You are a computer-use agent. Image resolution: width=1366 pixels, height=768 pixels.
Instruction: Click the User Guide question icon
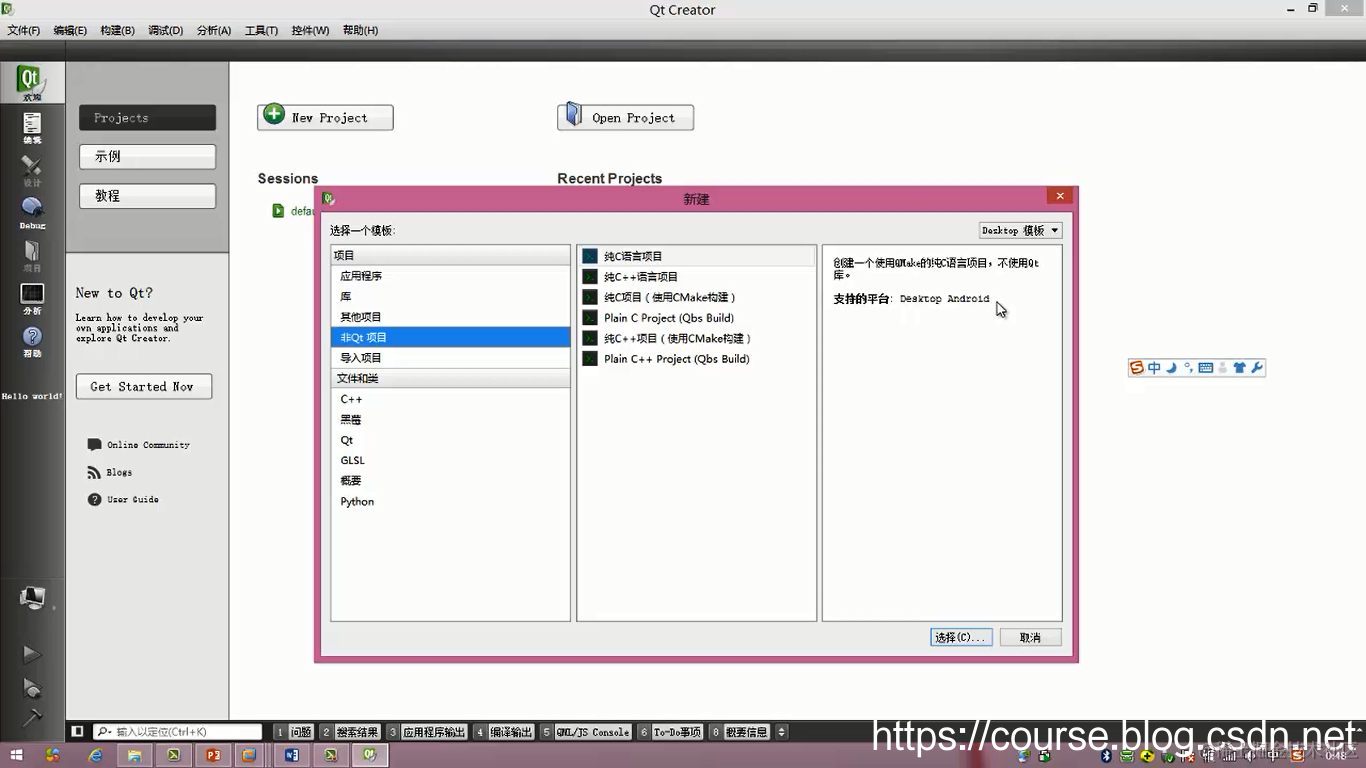[x=94, y=499]
